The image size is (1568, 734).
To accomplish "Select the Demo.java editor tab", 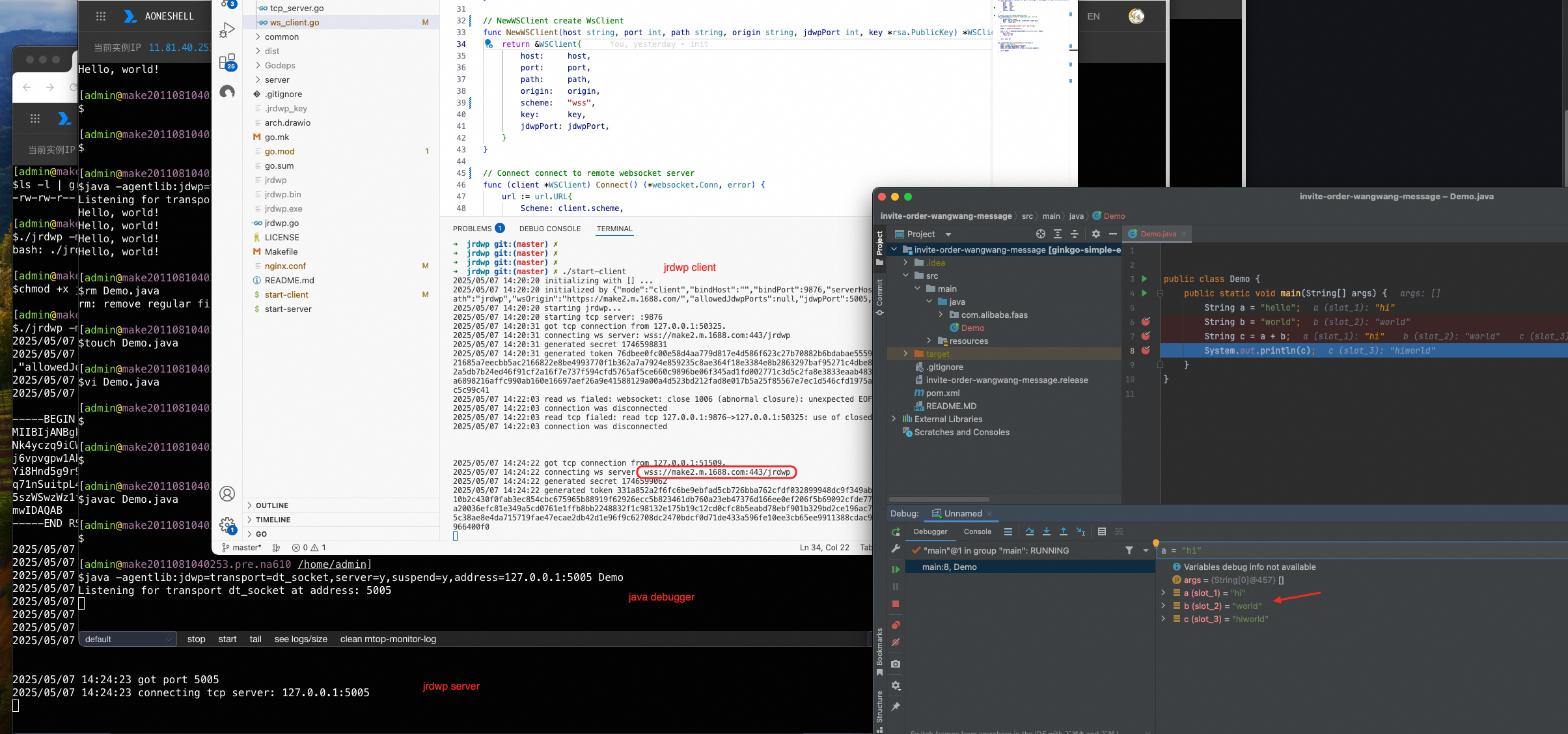I will tap(1158, 234).
